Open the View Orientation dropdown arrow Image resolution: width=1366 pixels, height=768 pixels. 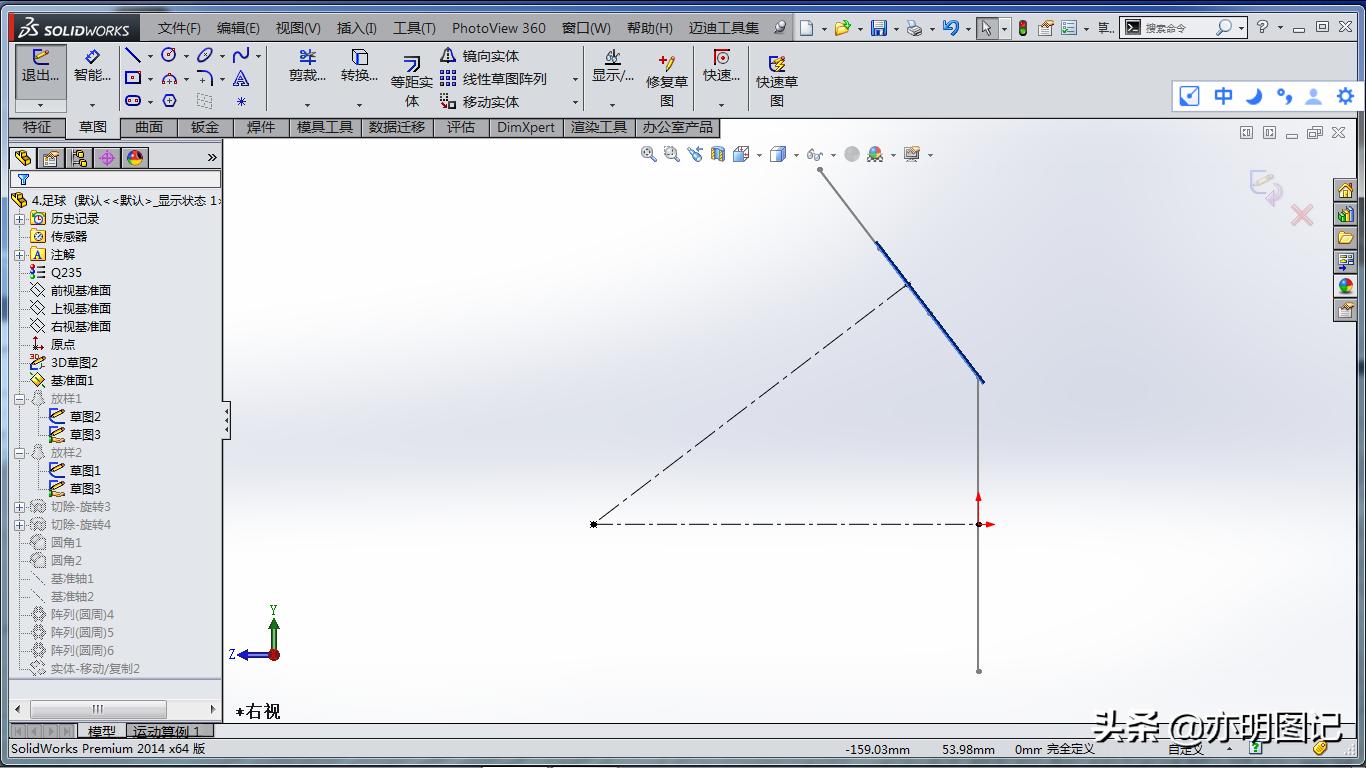click(758, 154)
